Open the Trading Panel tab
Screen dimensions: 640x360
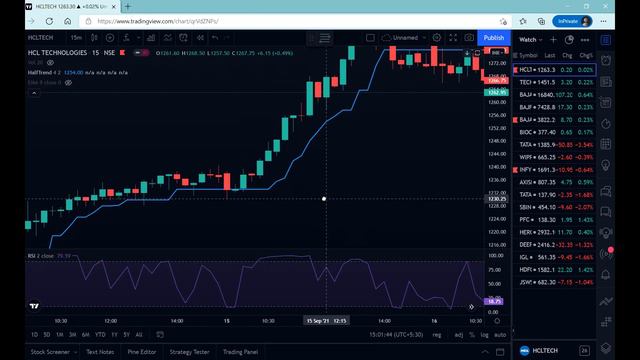[240, 352]
